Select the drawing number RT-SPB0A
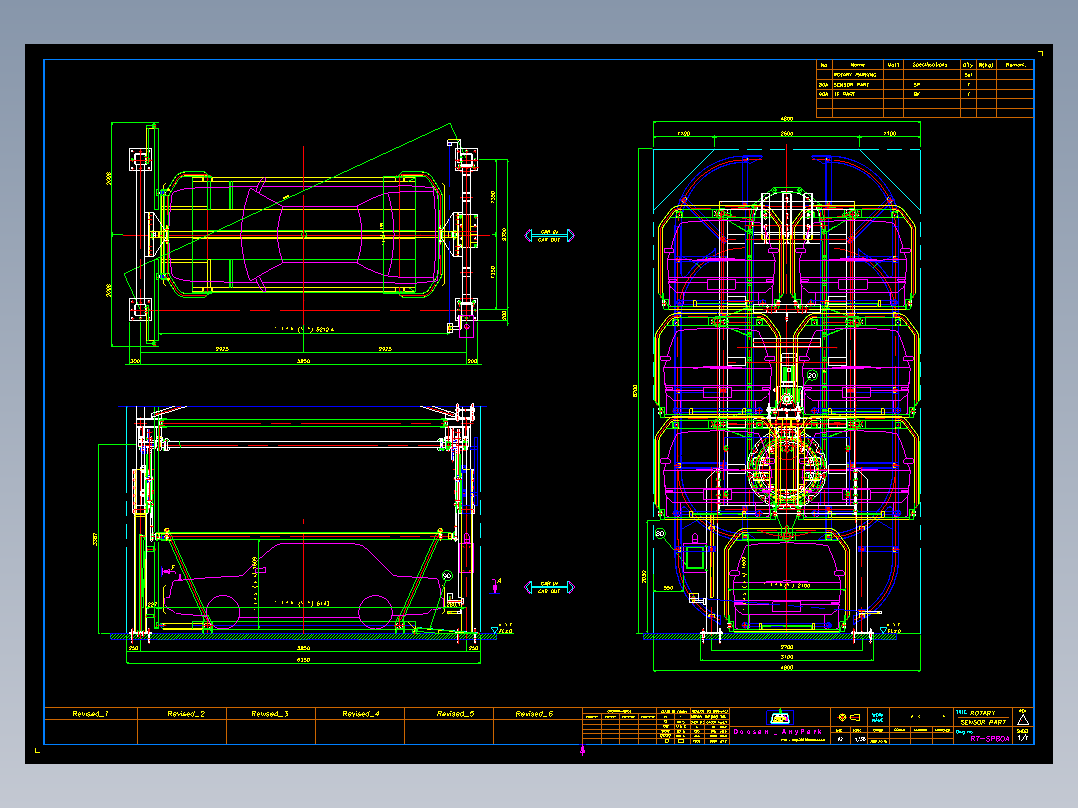1078x808 pixels. click(x=990, y=739)
